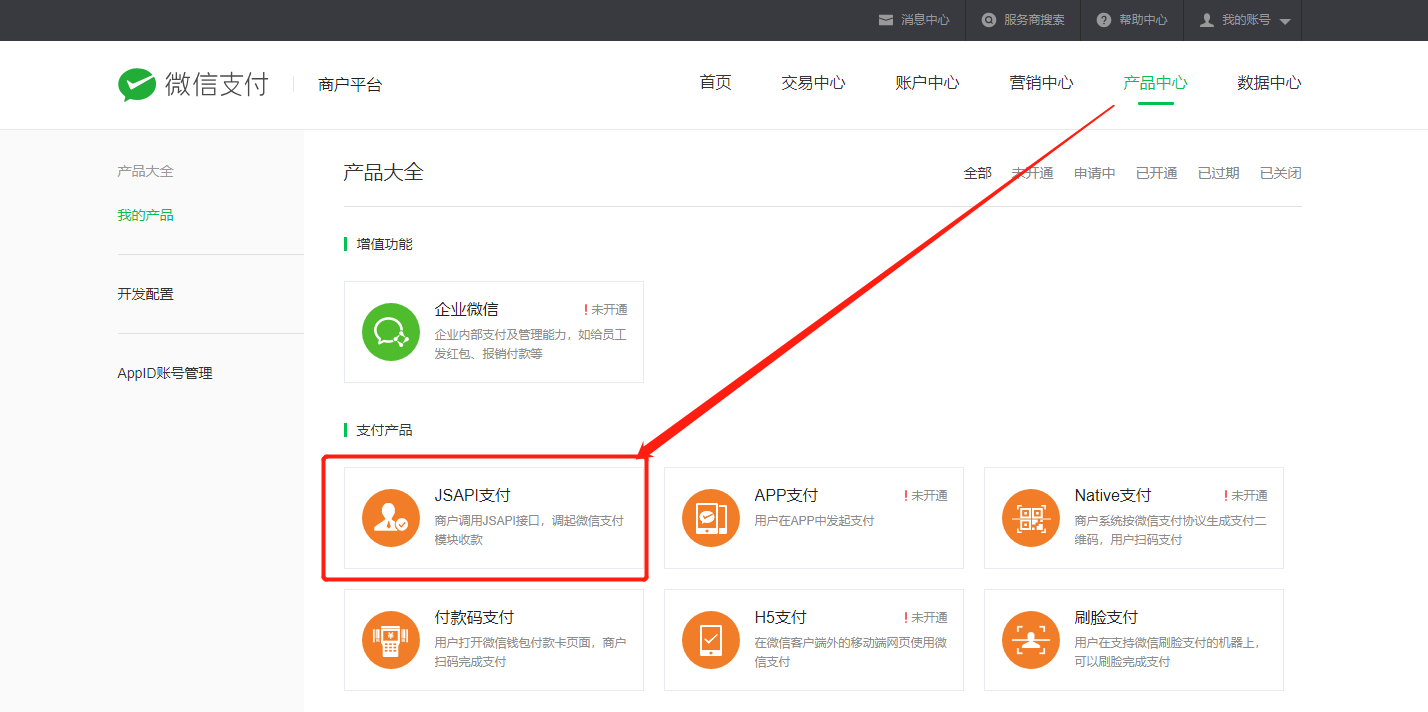Click 未开通 status on APP支付 card

pos(926,496)
